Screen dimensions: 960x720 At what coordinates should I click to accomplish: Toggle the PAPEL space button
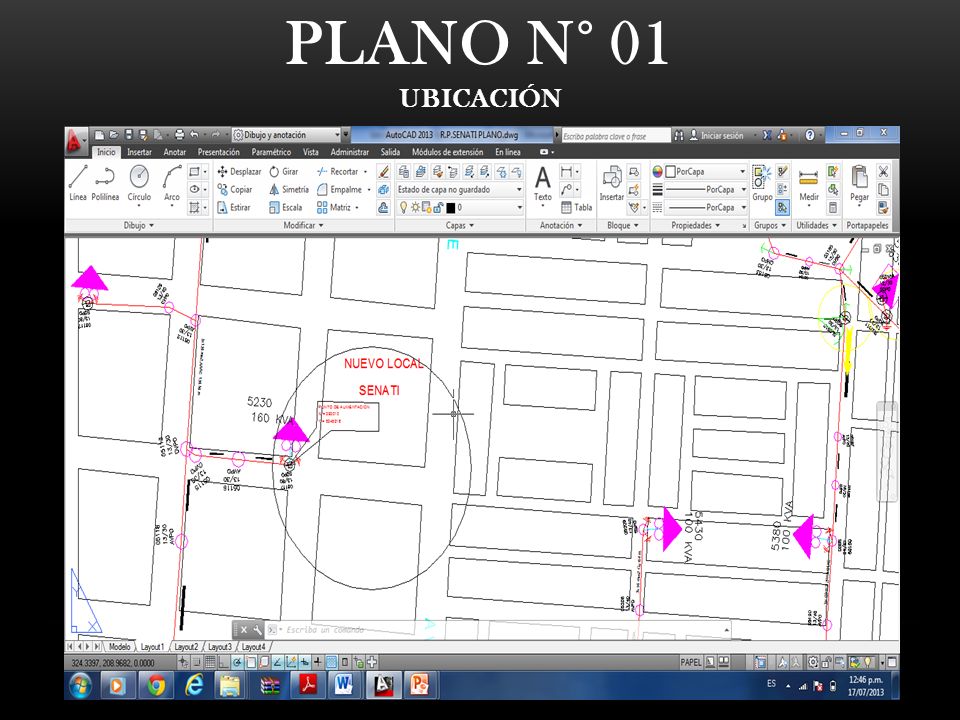(691, 662)
